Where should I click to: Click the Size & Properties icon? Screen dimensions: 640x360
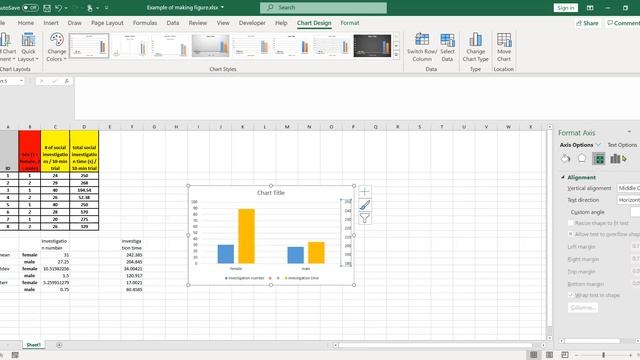coord(599,159)
